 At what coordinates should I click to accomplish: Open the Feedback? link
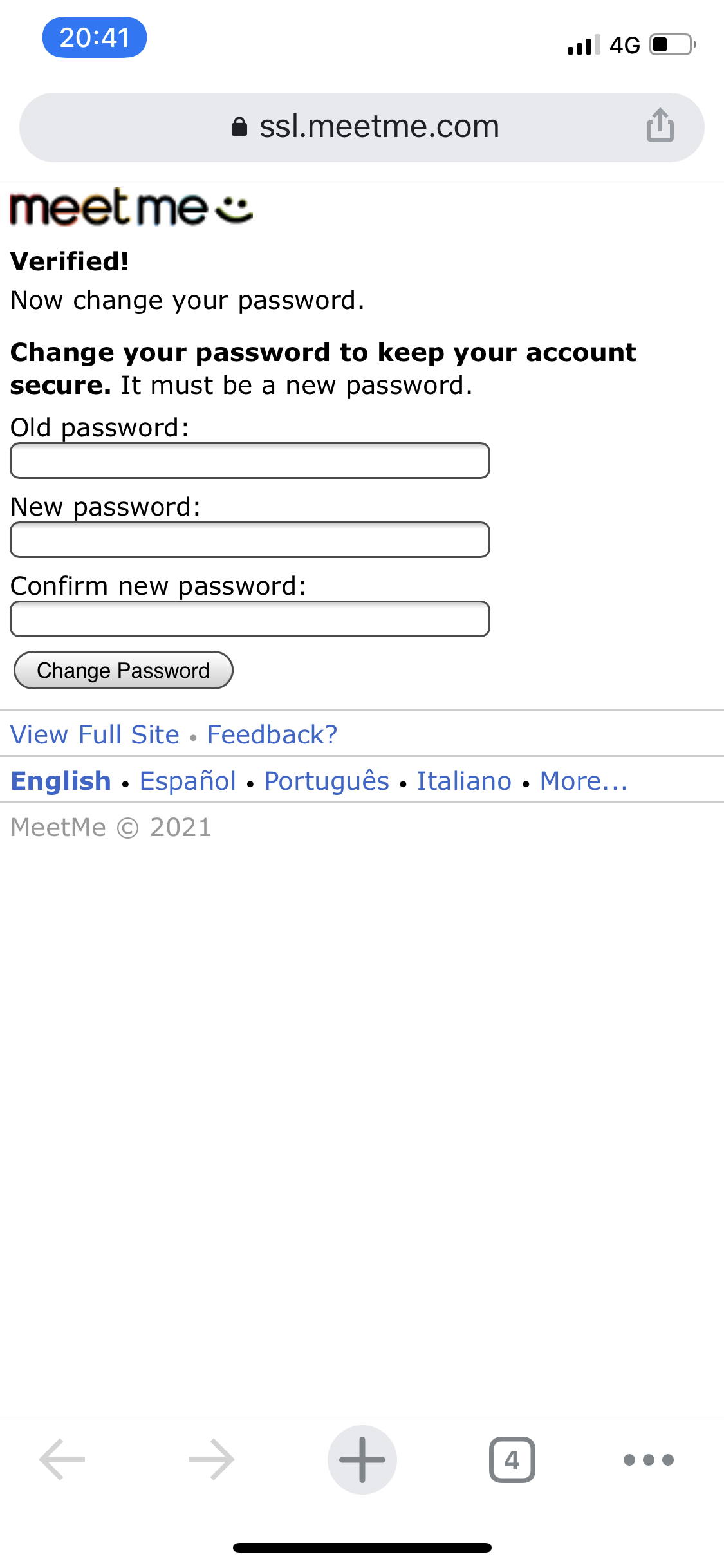click(x=272, y=734)
